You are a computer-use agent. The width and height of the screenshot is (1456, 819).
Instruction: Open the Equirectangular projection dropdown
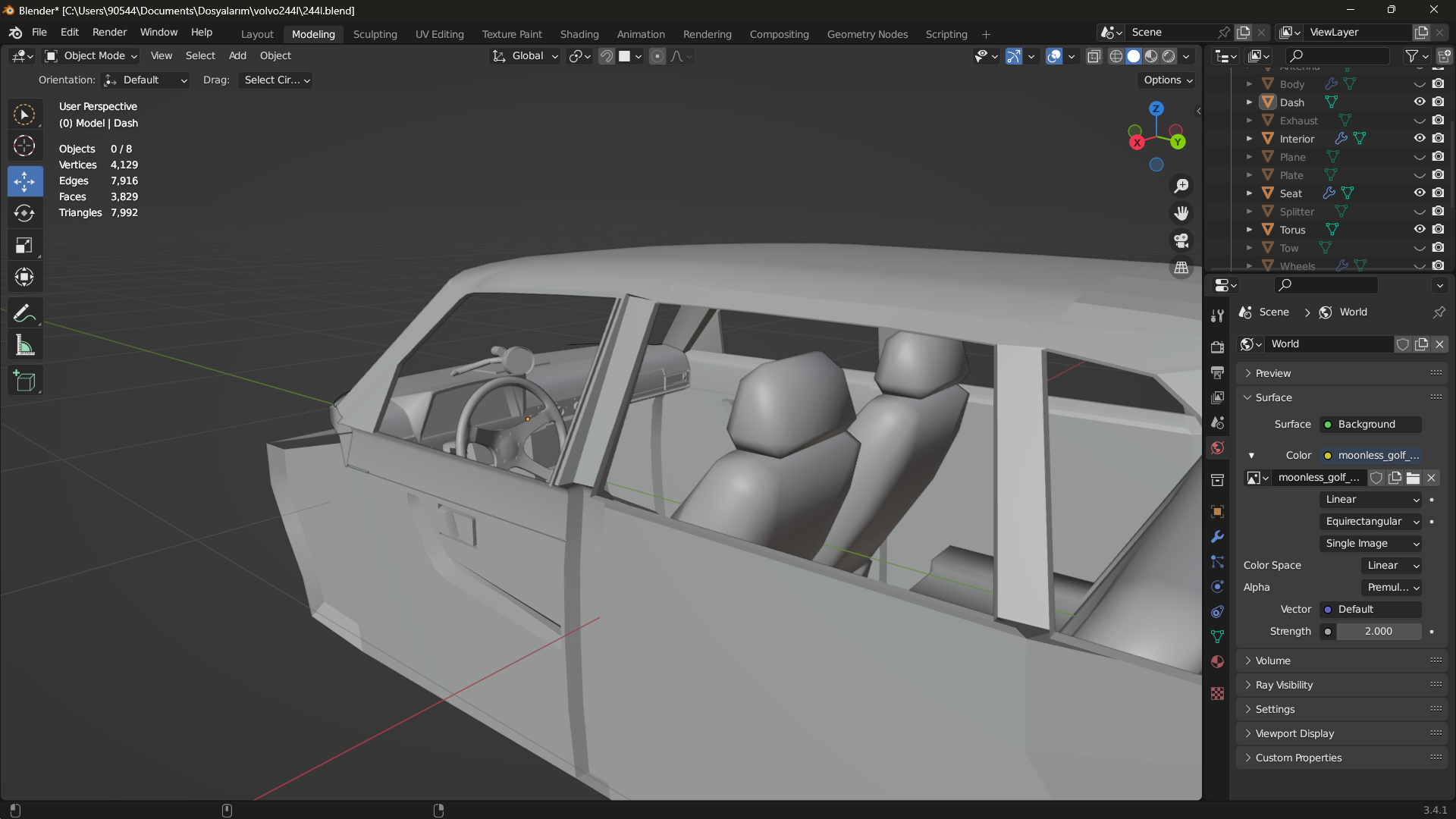click(1371, 522)
